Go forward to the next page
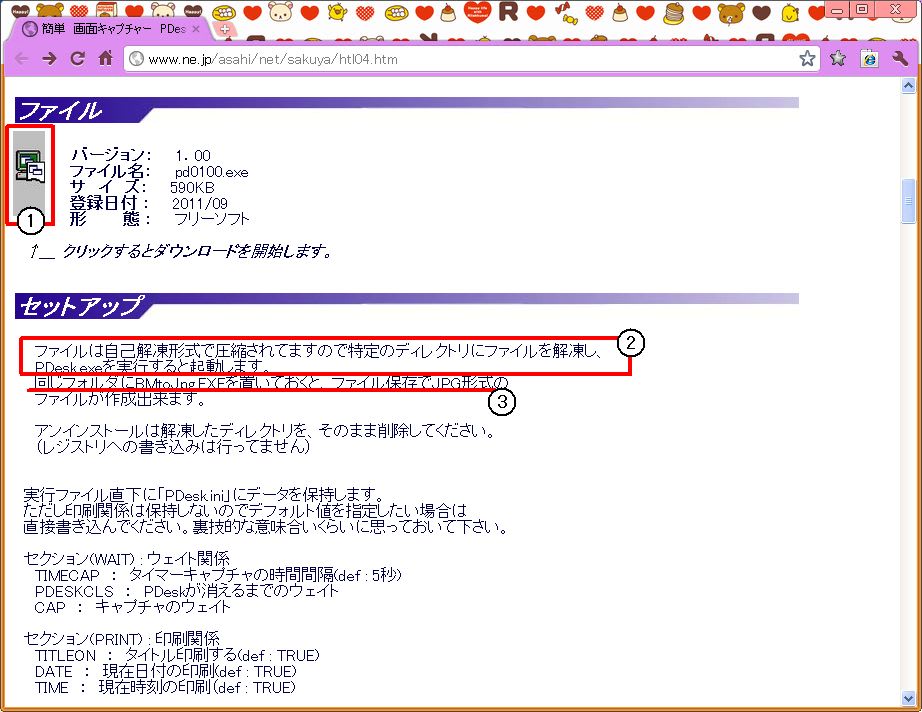The width and height of the screenshot is (922, 712). point(48,59)
